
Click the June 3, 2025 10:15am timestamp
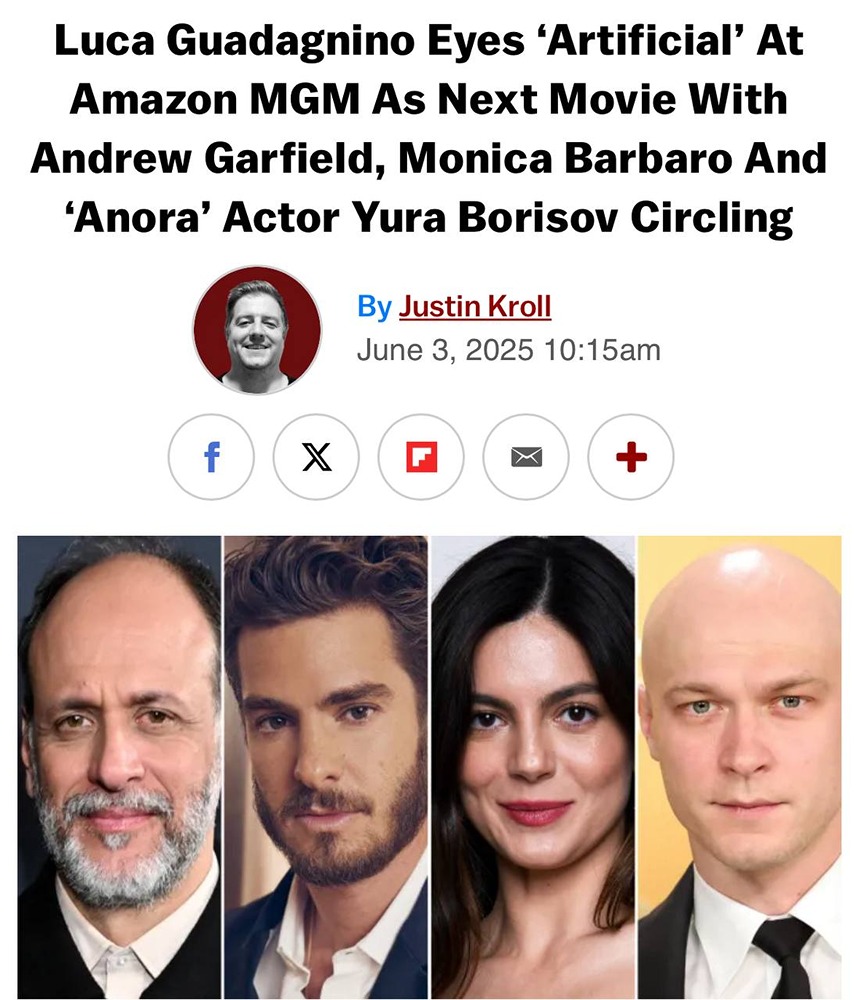(x=508, y=350)
